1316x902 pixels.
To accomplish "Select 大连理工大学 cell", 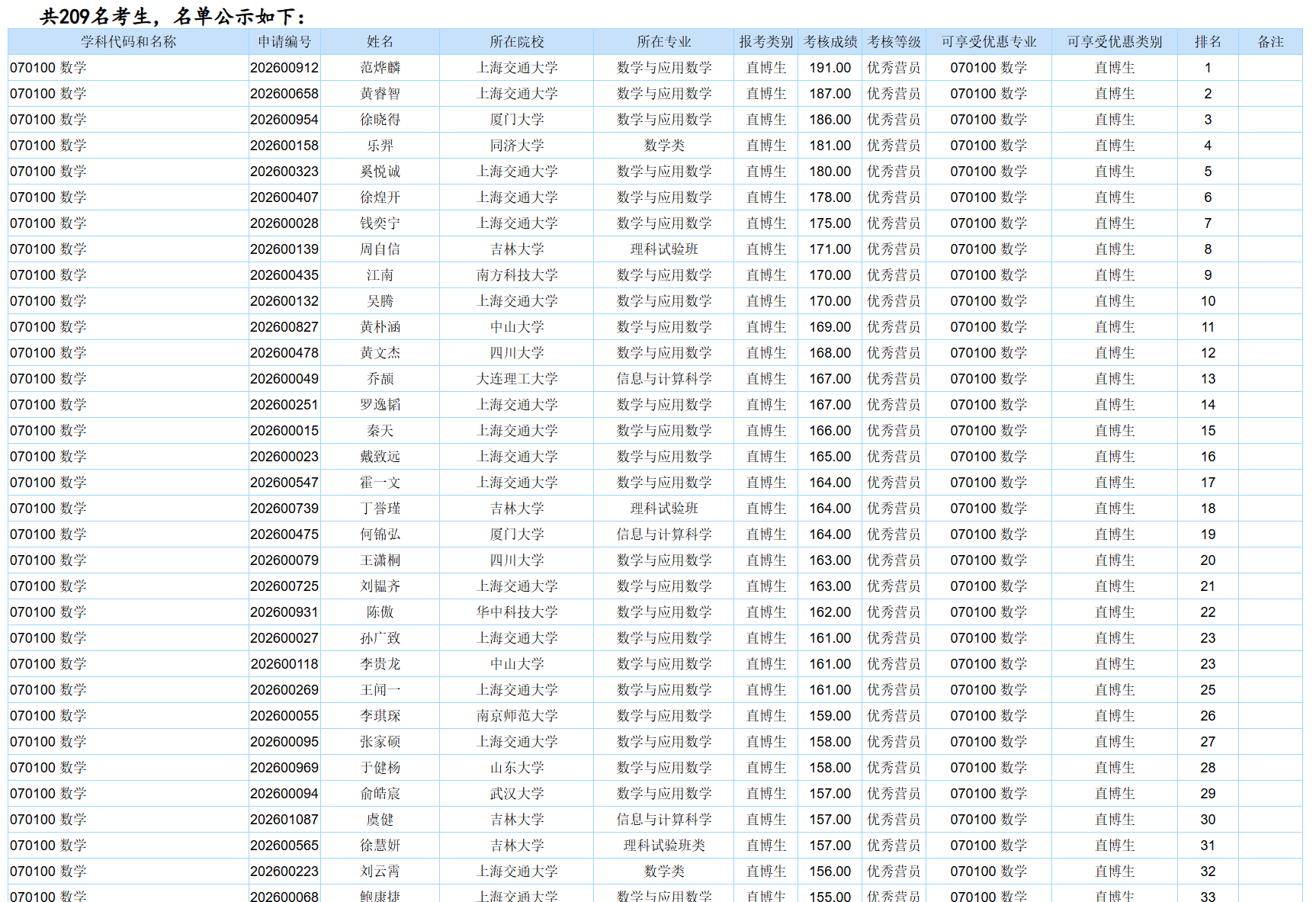I will click(517, 379).
